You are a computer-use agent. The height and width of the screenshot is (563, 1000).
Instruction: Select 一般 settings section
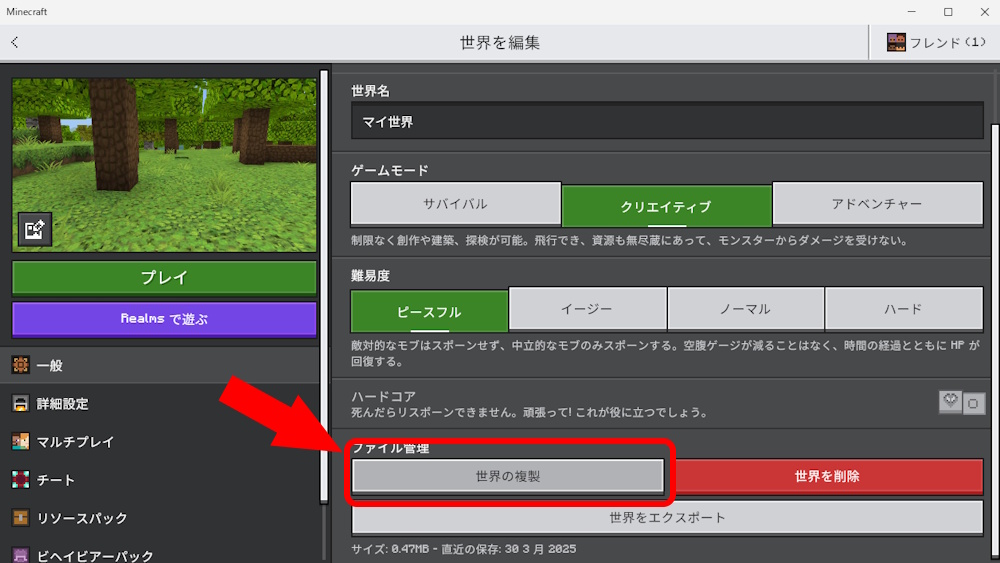pyautogui.click(x=159, y=365)
